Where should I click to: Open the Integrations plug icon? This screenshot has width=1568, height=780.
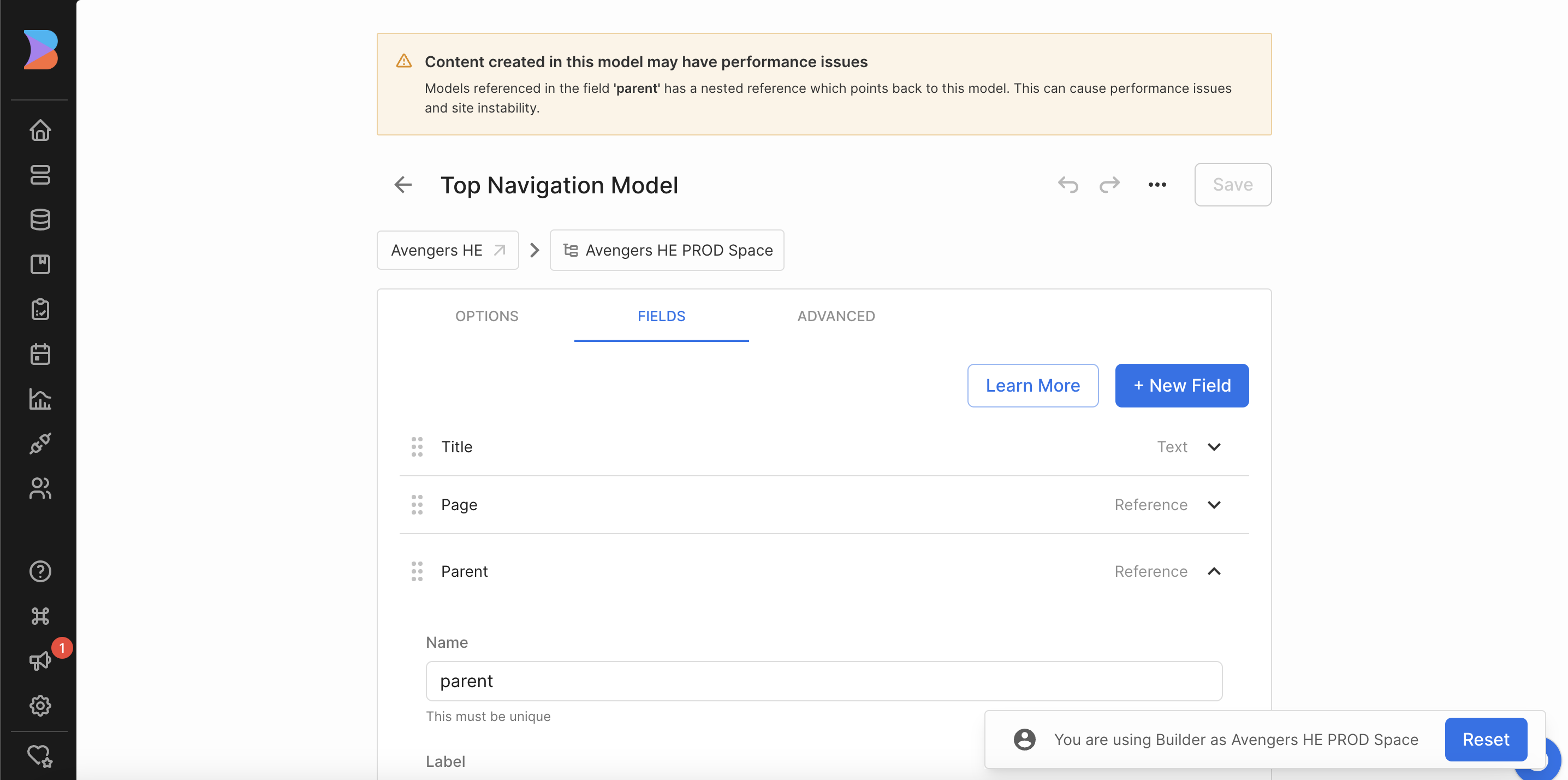40,444
